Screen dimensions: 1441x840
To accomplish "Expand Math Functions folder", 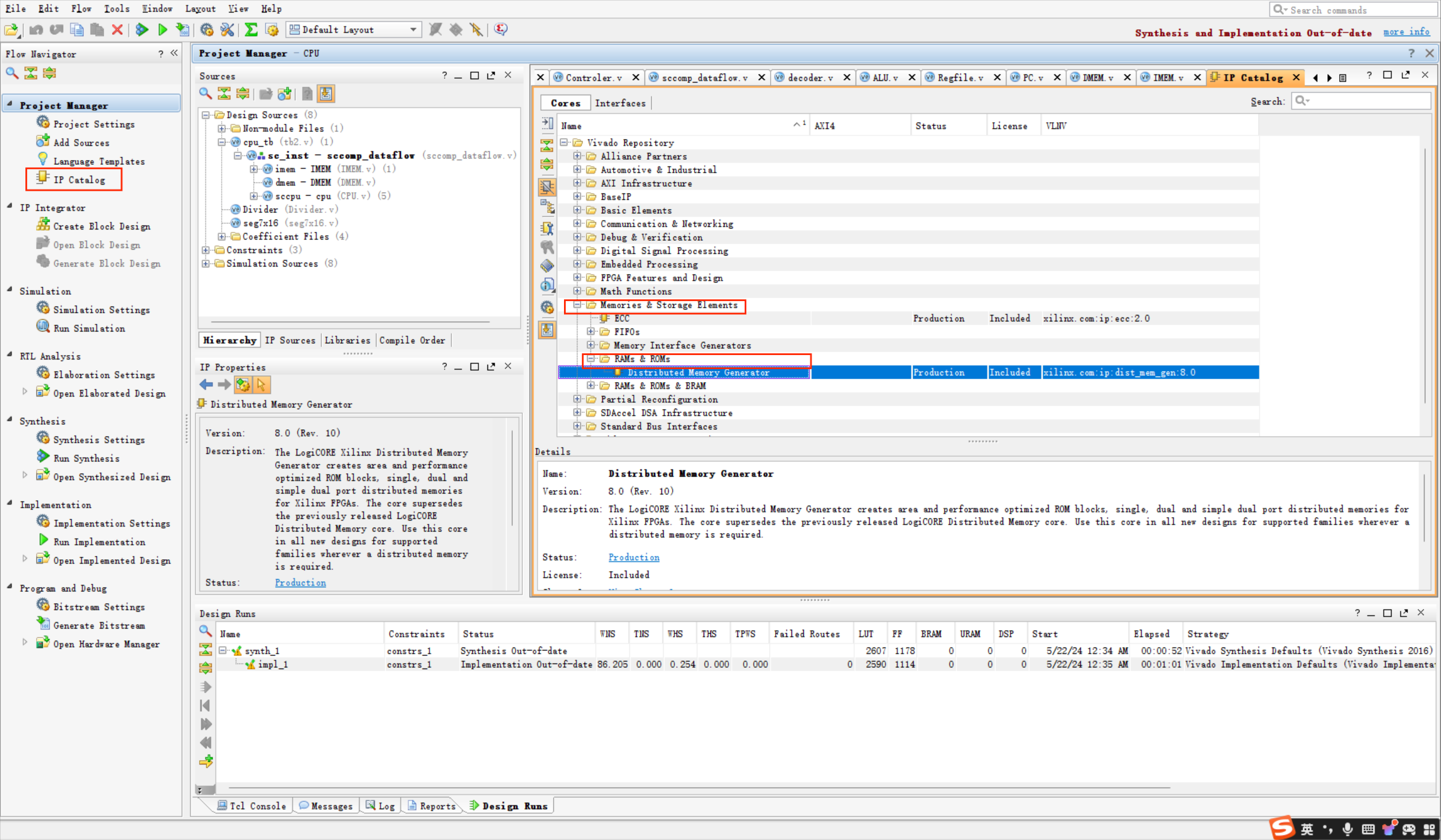I will (x=578, y=291).
